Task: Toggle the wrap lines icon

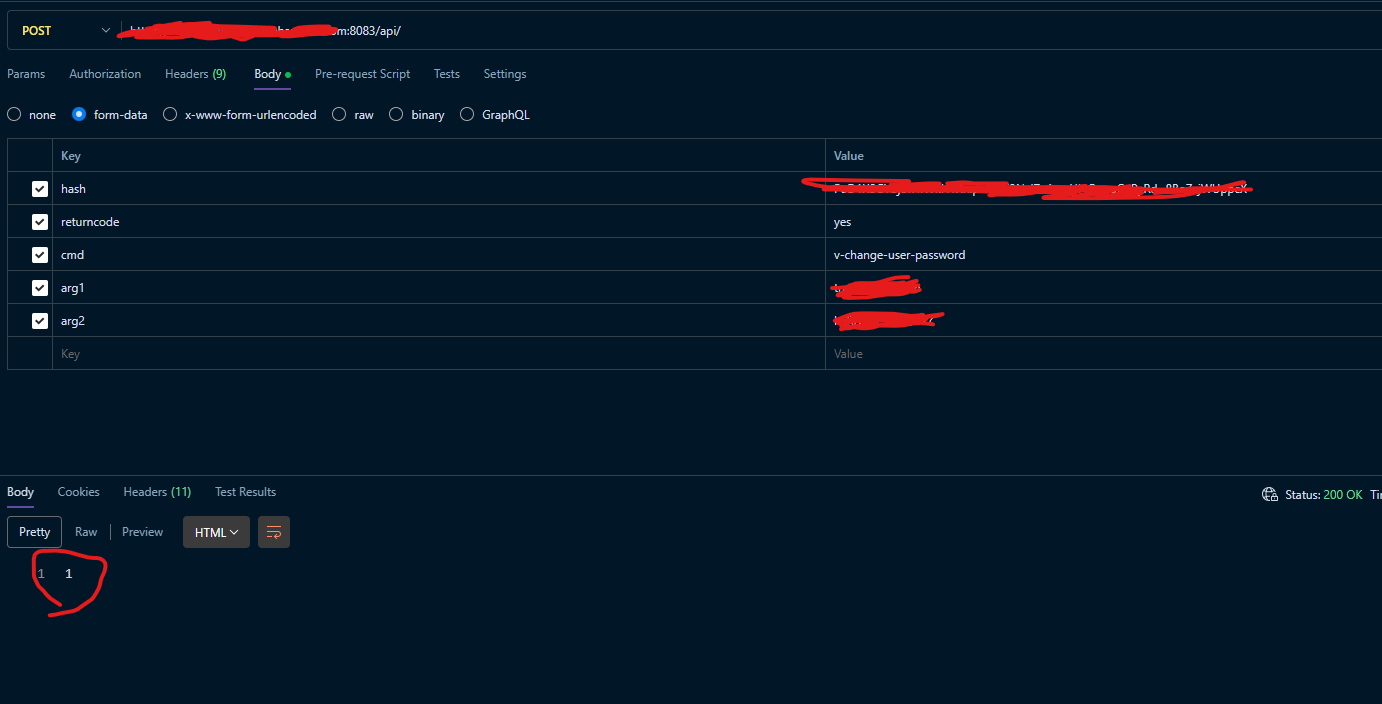Action: pyautogui.click(x=274, y=532)
